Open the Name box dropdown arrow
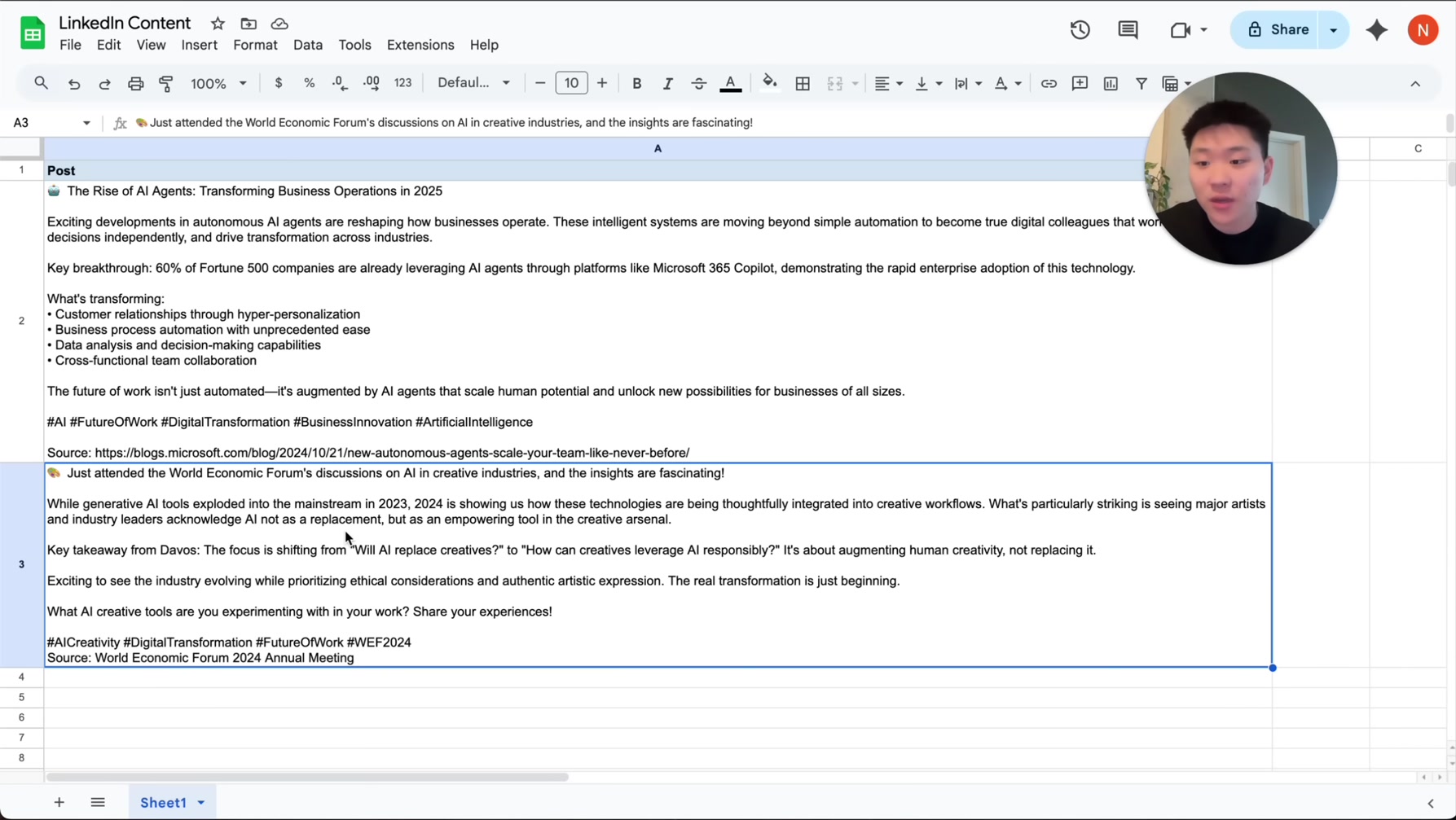The height and width of the screenshot is (820, 1456). 86,123
